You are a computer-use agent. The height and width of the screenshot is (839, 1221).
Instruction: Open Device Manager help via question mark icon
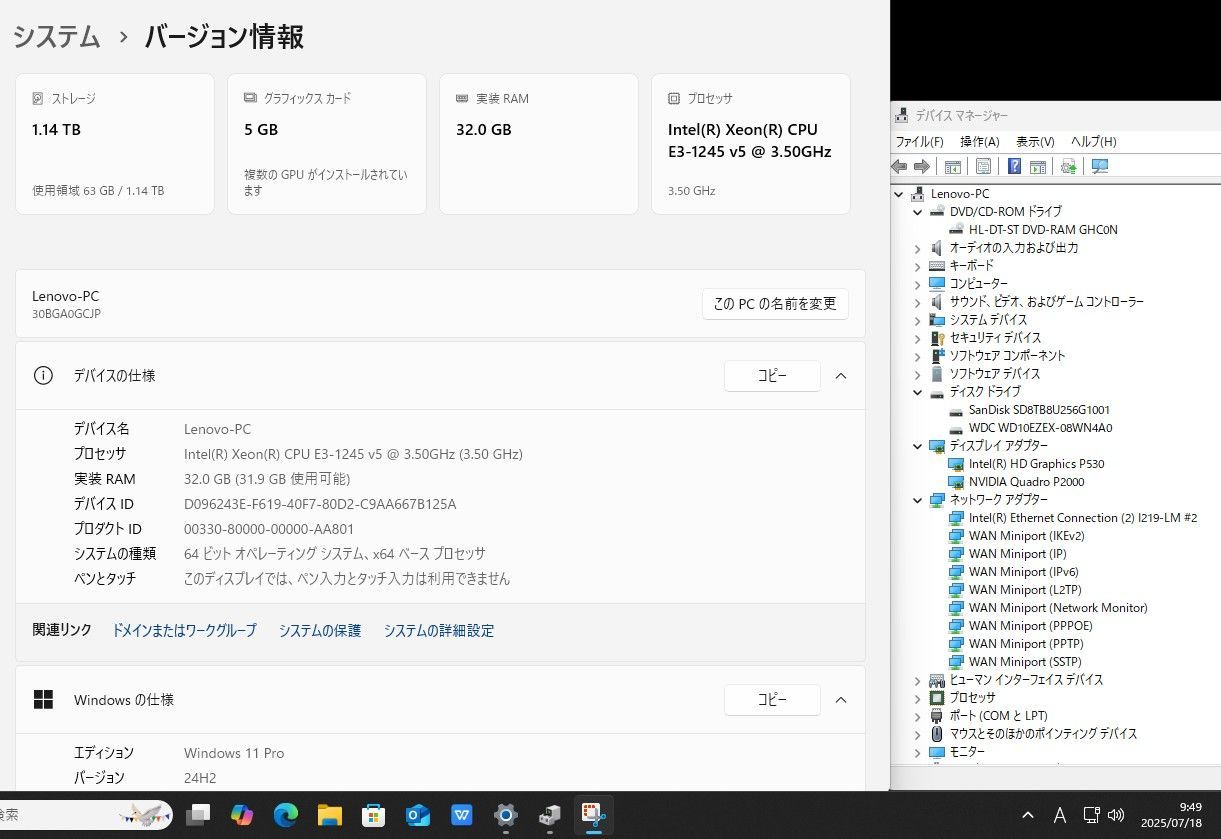tap(1013, 166)
